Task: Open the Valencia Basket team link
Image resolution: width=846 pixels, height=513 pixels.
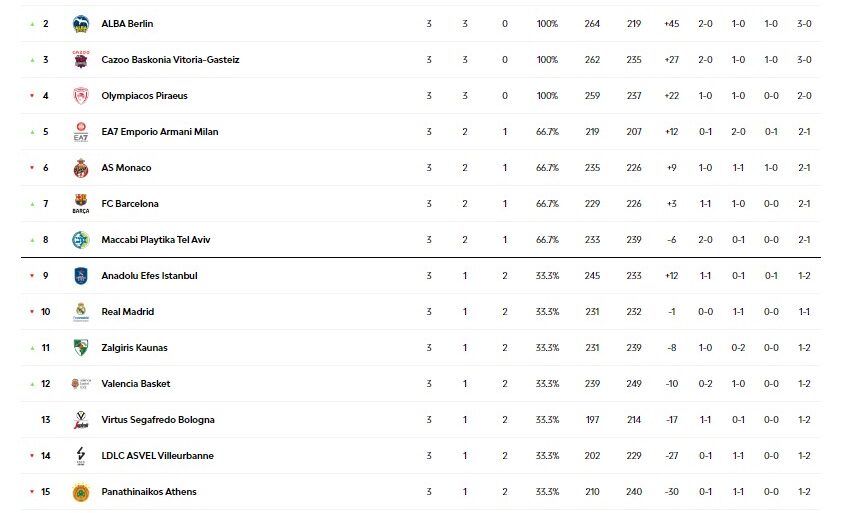Action: tap(136, 384)
